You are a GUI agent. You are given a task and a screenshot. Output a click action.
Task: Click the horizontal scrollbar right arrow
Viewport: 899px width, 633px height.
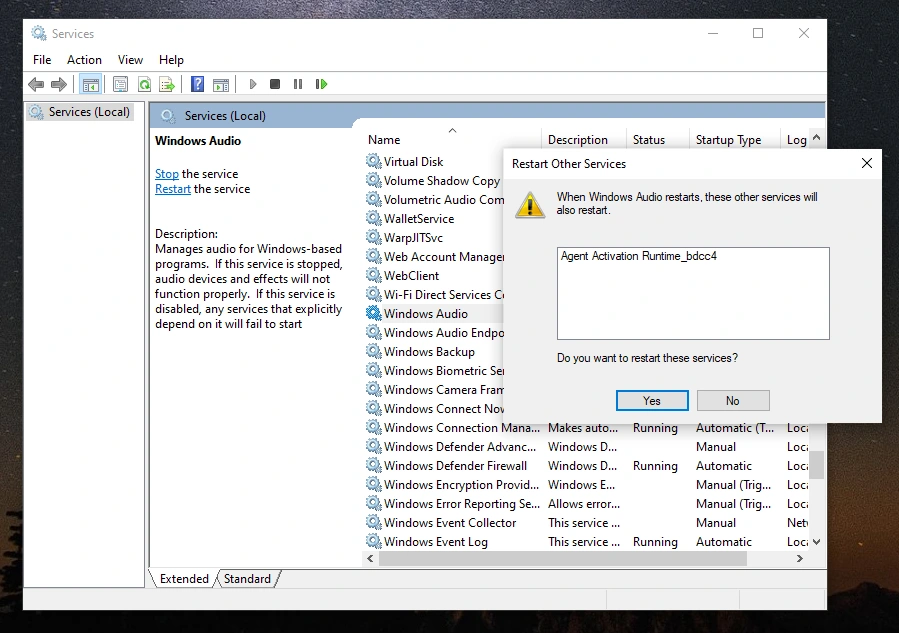point(800,558)
